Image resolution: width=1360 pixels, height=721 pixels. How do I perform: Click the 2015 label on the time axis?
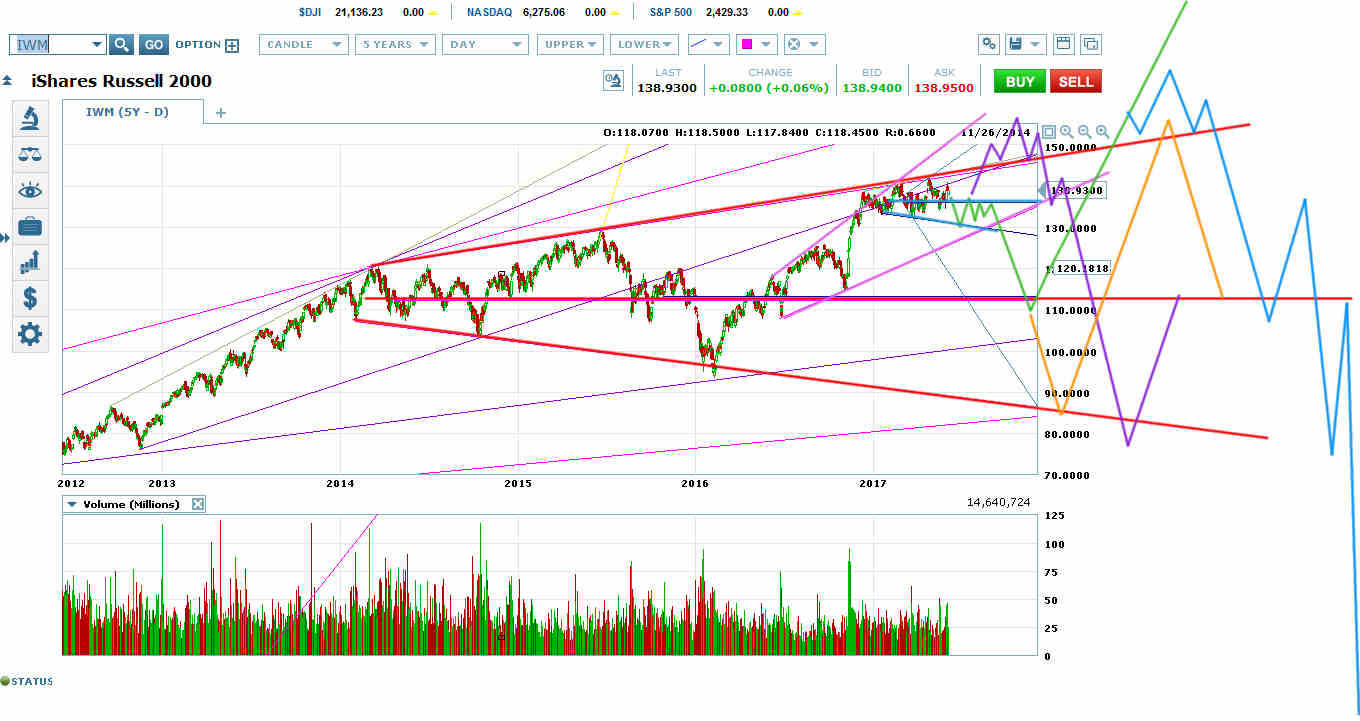click(x=518, y=483)
